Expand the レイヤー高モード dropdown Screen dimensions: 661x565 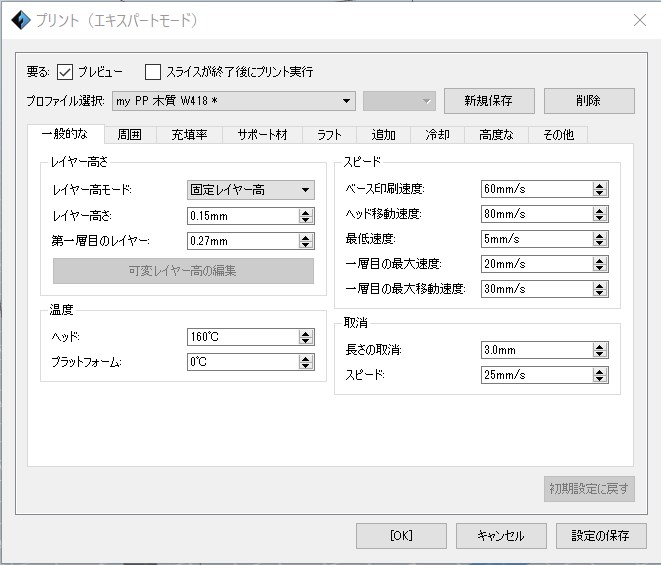pyautogui.click(x=250, y=190)
